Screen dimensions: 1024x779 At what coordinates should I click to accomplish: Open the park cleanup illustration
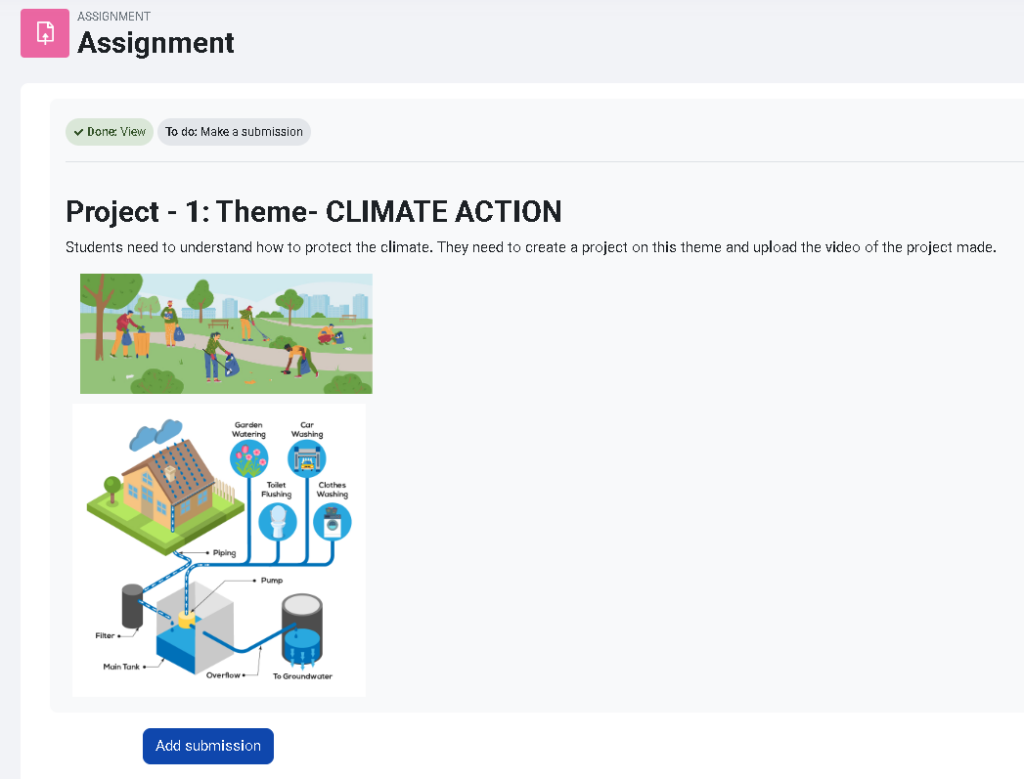point(225,331)
